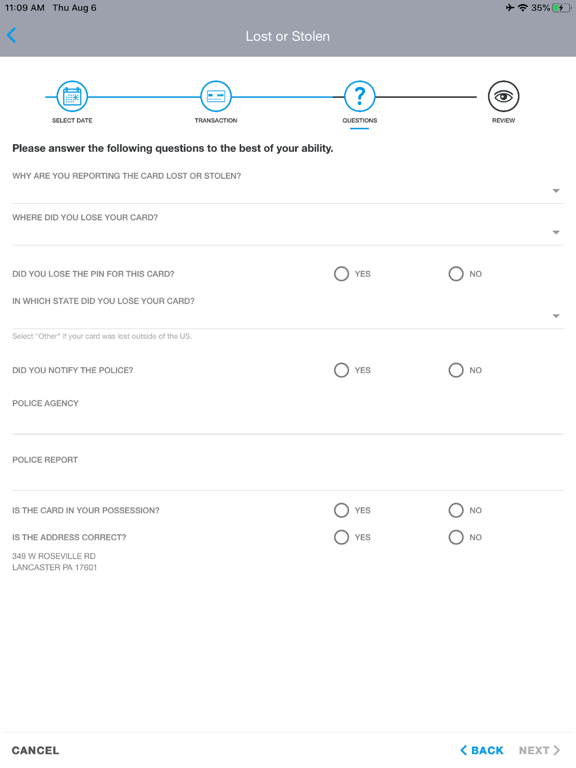This screenshot has height=768, width=576.
Task: Go to the previous step with Back
Action: click(482, 750)
